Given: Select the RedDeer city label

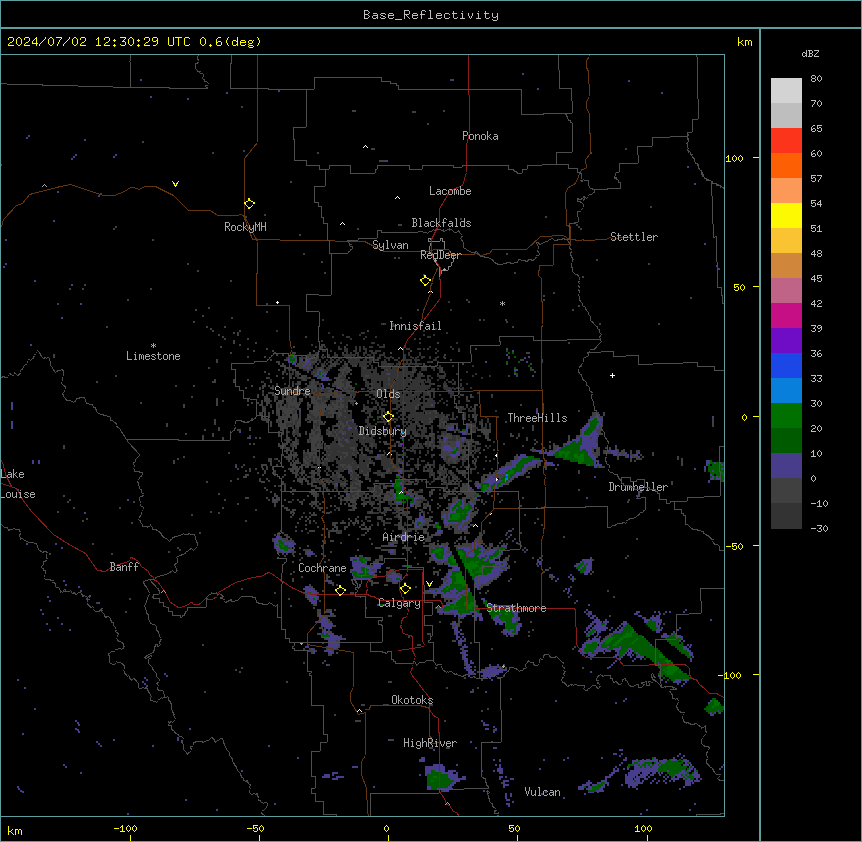Looking at the screenshot, I should (x=440, y=255).
